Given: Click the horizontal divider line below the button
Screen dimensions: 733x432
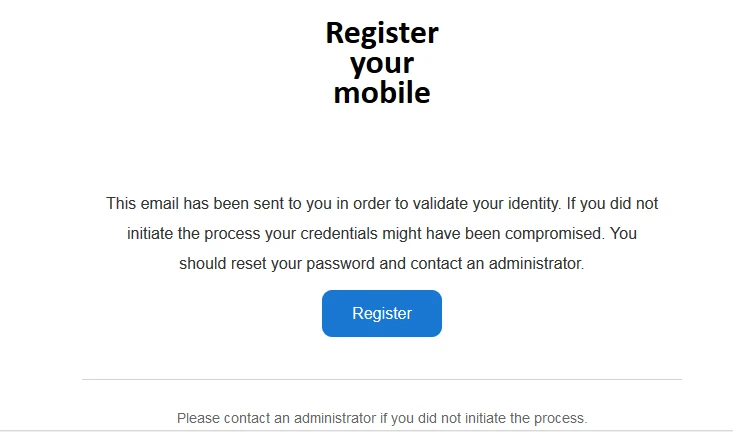Looking at the screenshot, I should 381,379.
